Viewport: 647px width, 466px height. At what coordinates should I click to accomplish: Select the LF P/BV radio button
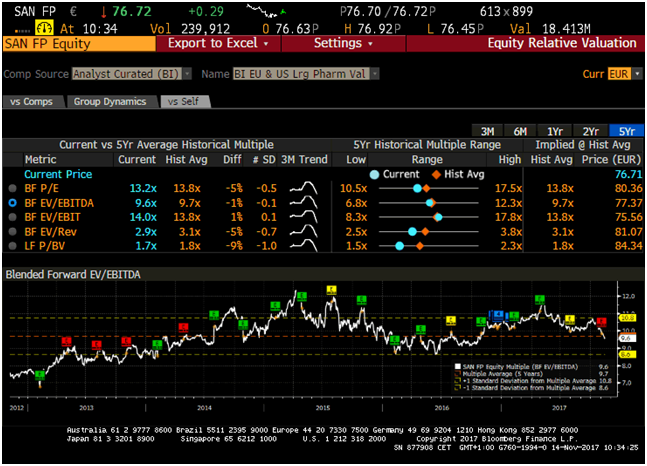coord(12,246)
